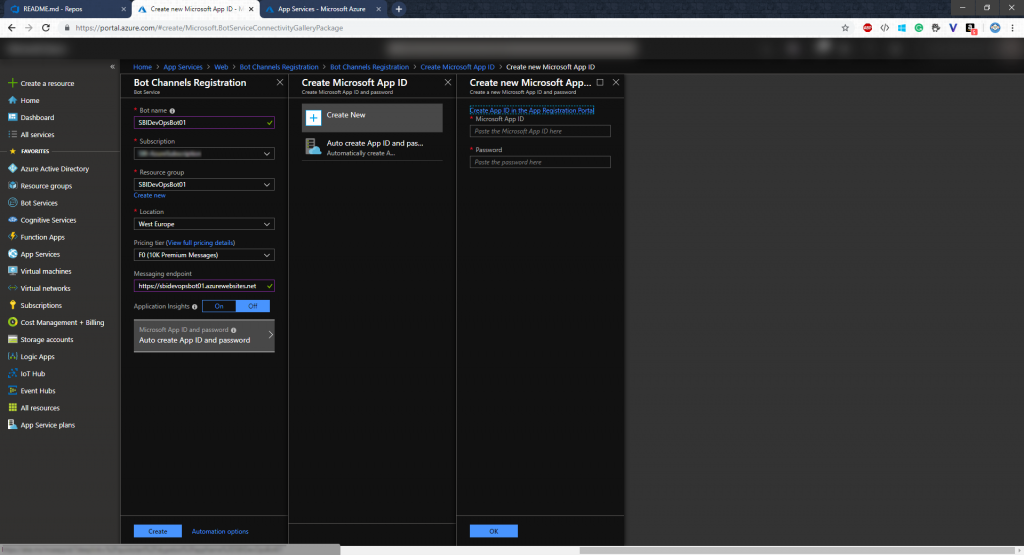
Task: Switch to README.md - Repos tab
Action: (x=68, y=9)
